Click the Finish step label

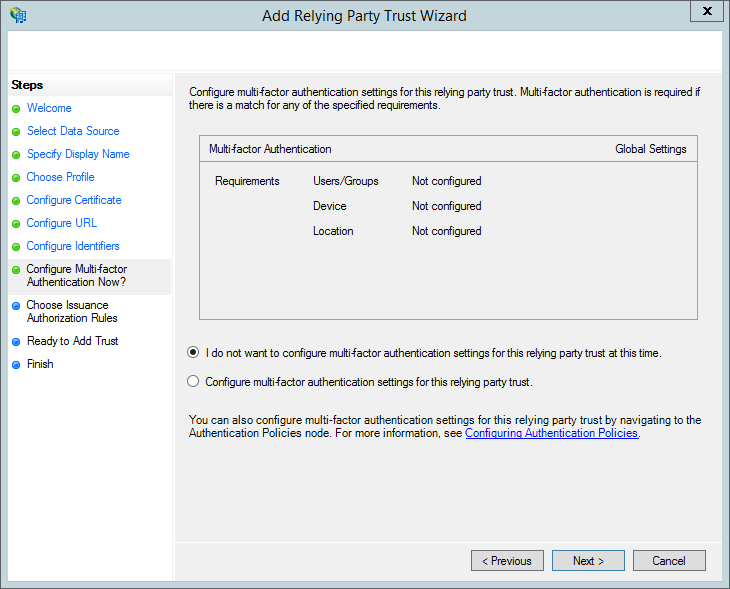(x=40, y=364)
